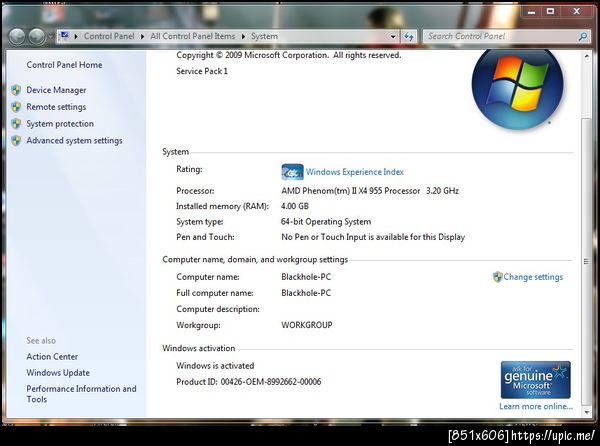Screen dimensions: 600x446
Task: Click Service Pack 1 text
Action: (x=202, y=71)
